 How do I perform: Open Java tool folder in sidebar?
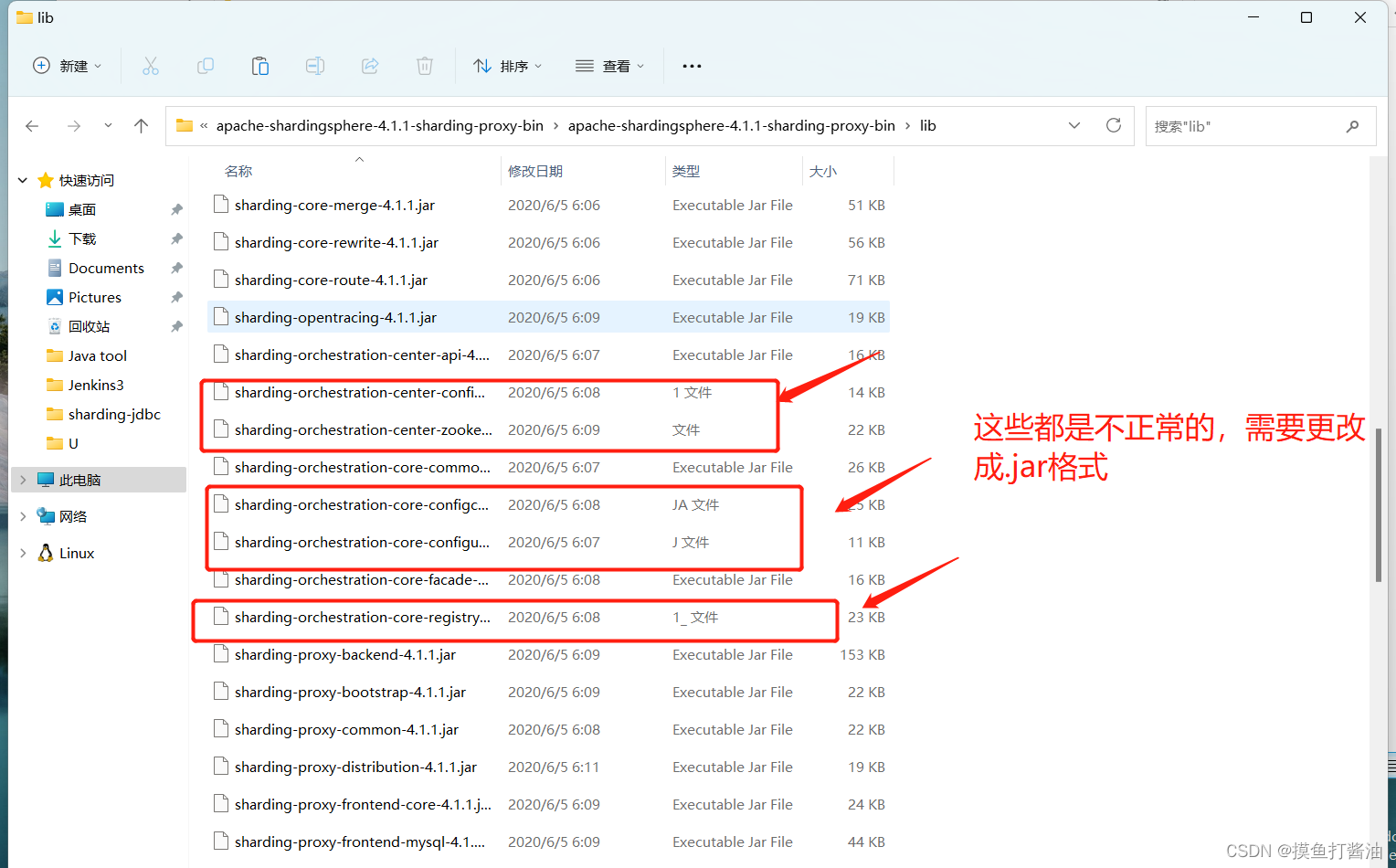[x=97, y=355]
